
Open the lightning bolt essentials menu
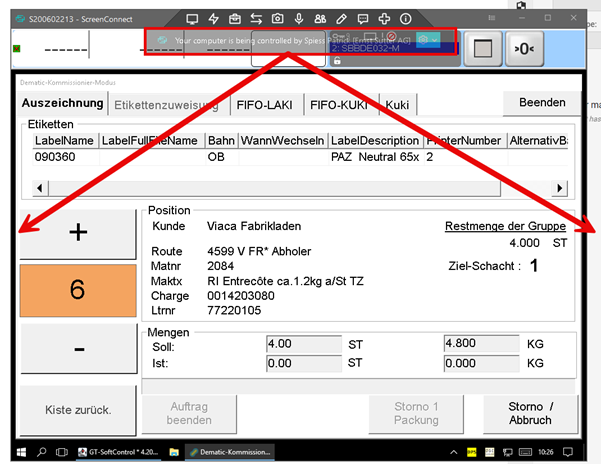tap(214, 19)
